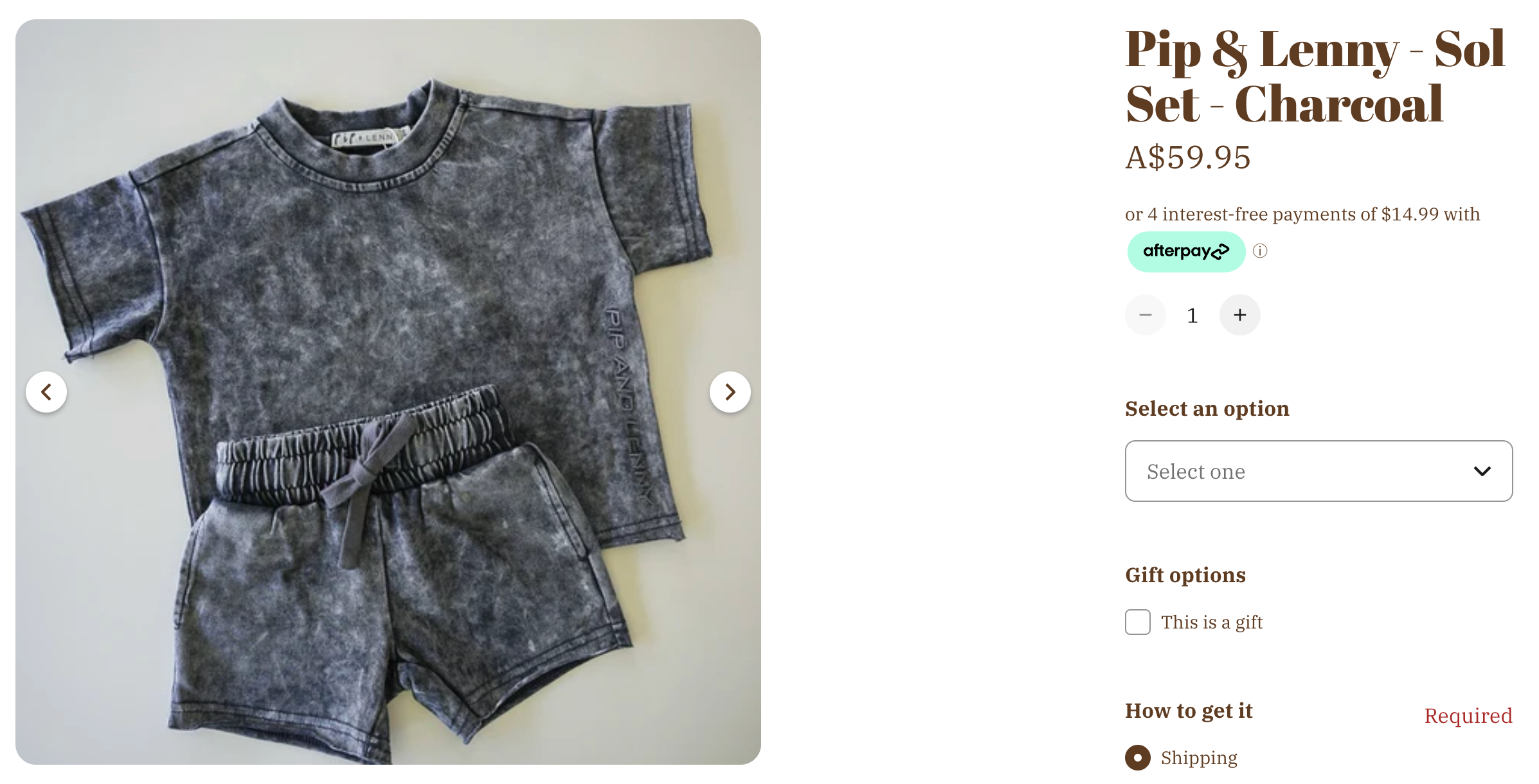The height and width of the screenshot is (784, 1539).
Task: Show the previous product image
Action: tap(46, 391)
